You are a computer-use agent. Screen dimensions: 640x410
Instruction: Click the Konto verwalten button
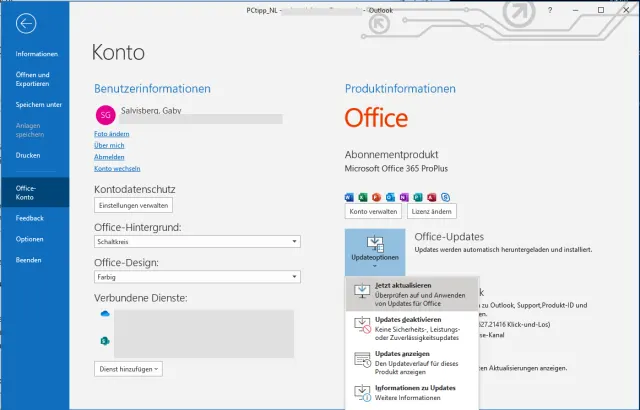[373, 211]
